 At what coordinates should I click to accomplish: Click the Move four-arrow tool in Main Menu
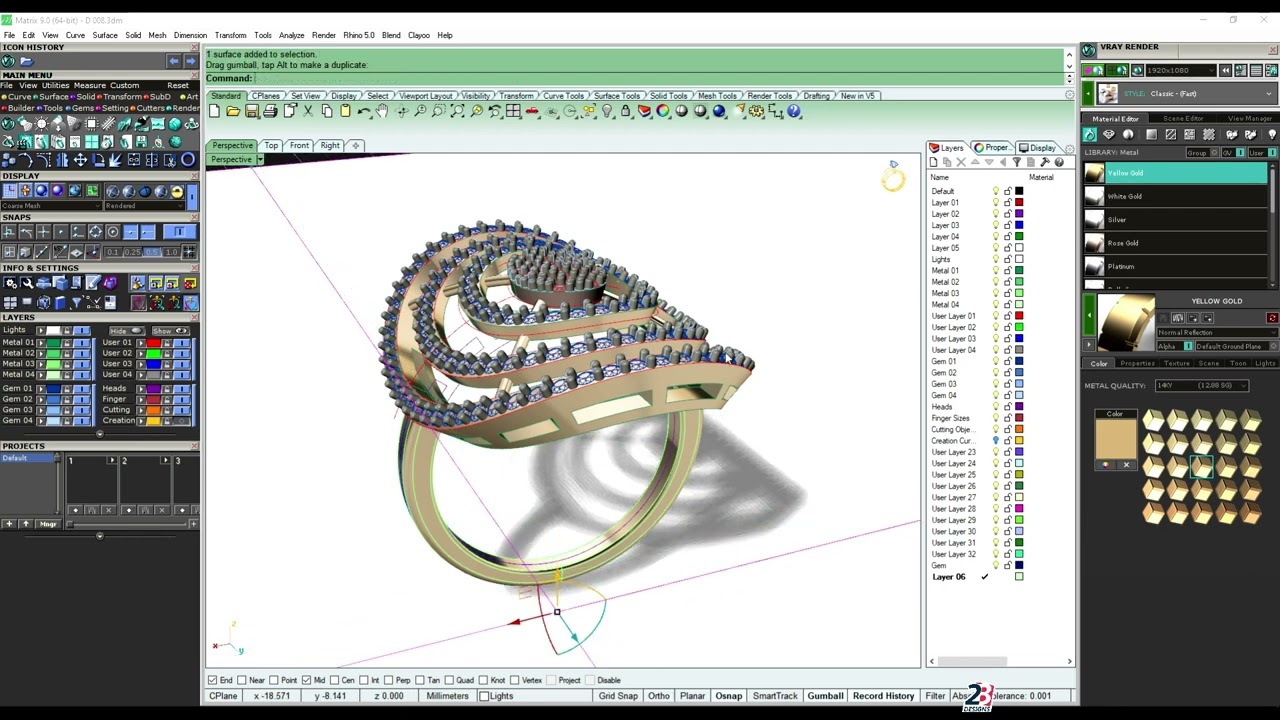[x=80, y=160]
